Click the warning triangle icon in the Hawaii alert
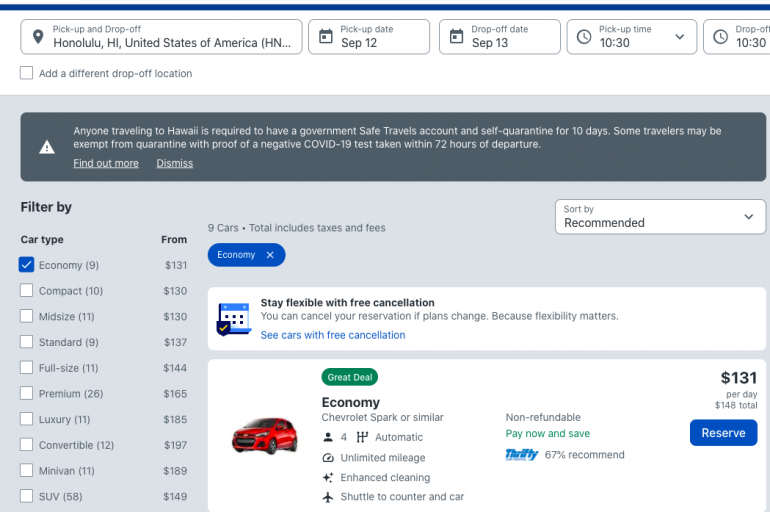 pyautogui.click(x=47, y=147)
